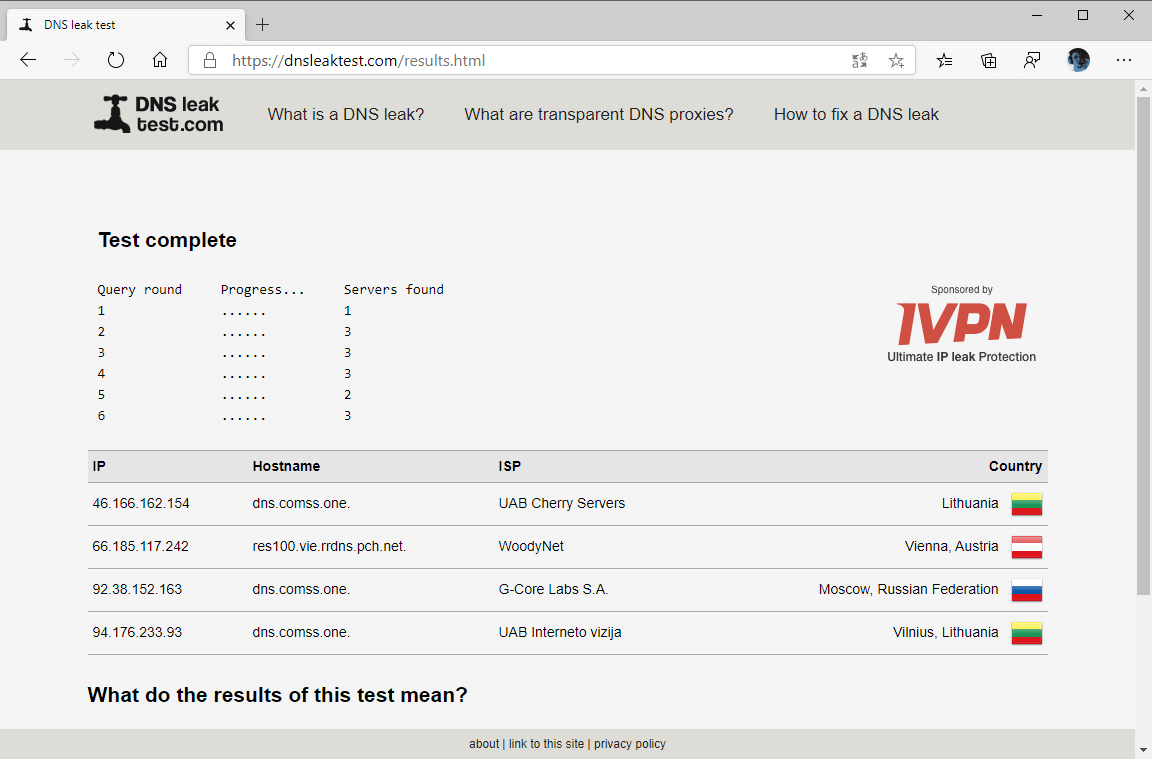
Task: Refresh the DNS leak test page
Action: (116, 60)
